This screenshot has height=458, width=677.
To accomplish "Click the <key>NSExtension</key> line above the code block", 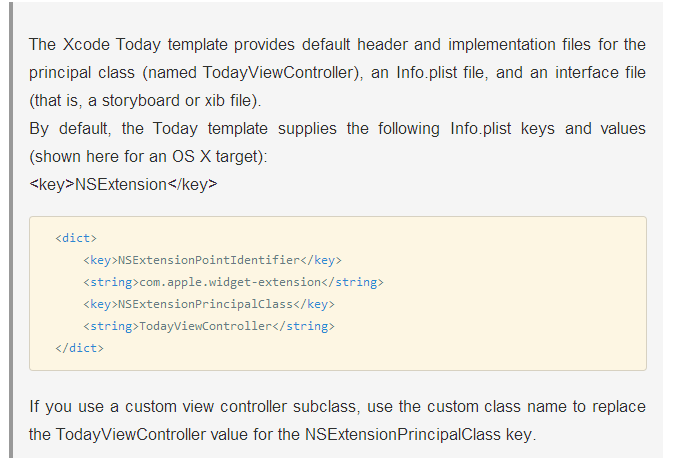I will pyautogui.click(x=123, y=185).
